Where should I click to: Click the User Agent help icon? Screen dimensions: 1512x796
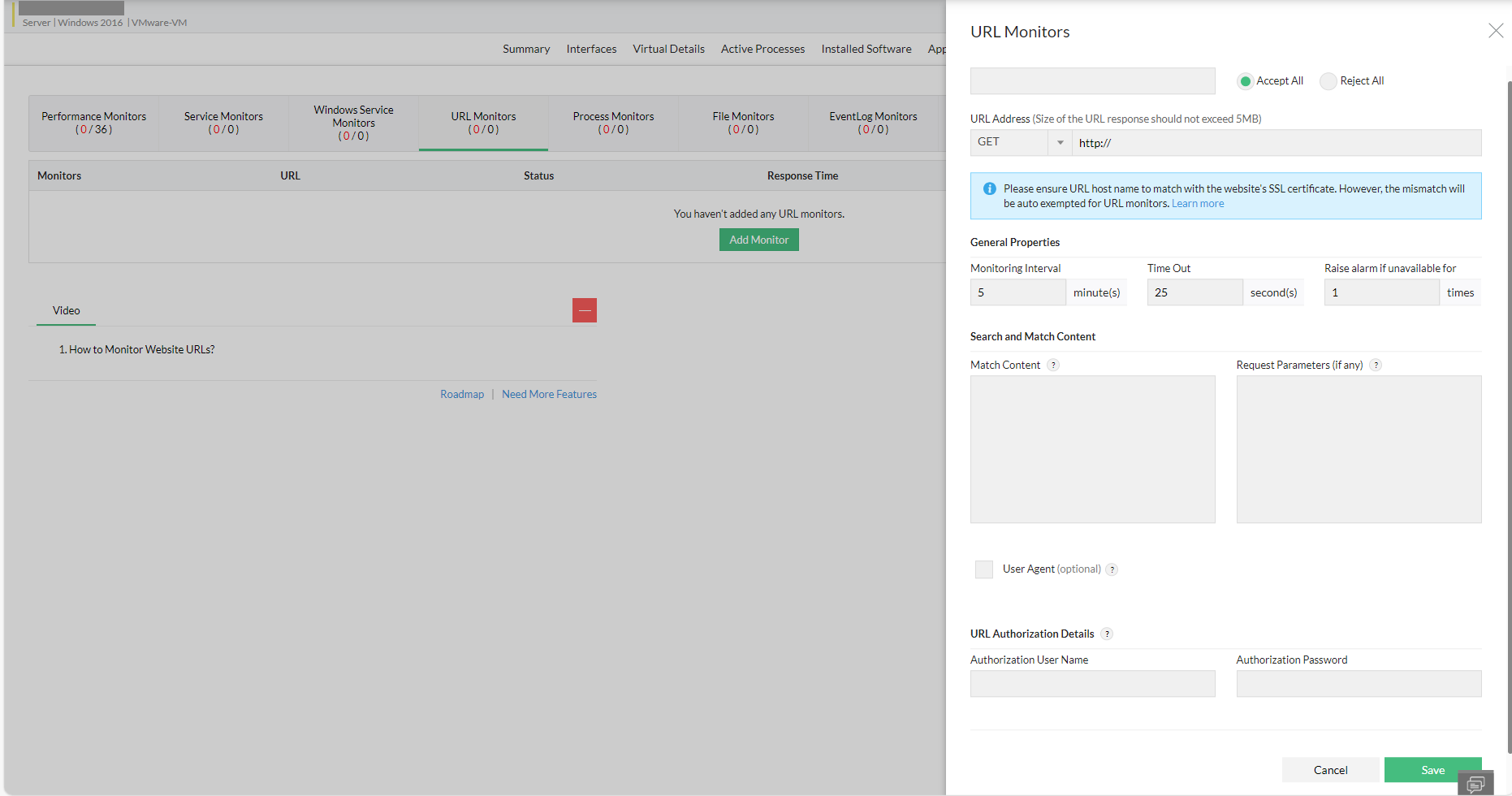point(1112,569)
